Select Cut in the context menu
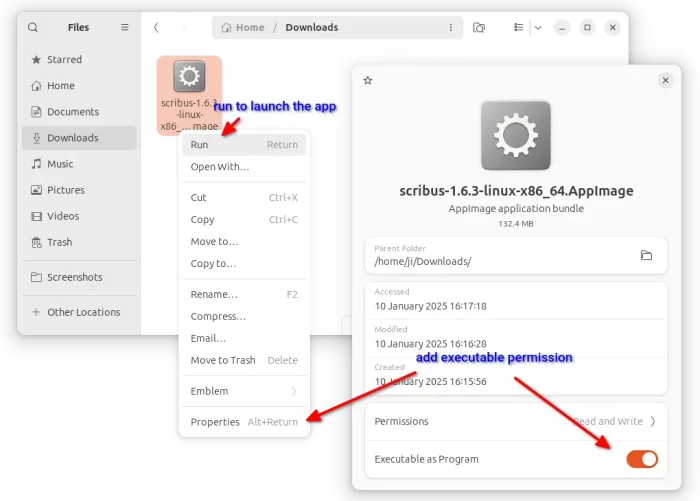 (244, 197)
